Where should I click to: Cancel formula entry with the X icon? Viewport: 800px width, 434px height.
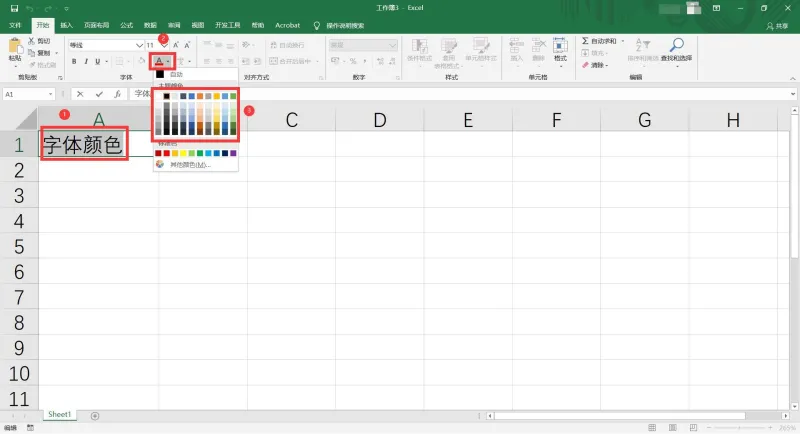80,94
